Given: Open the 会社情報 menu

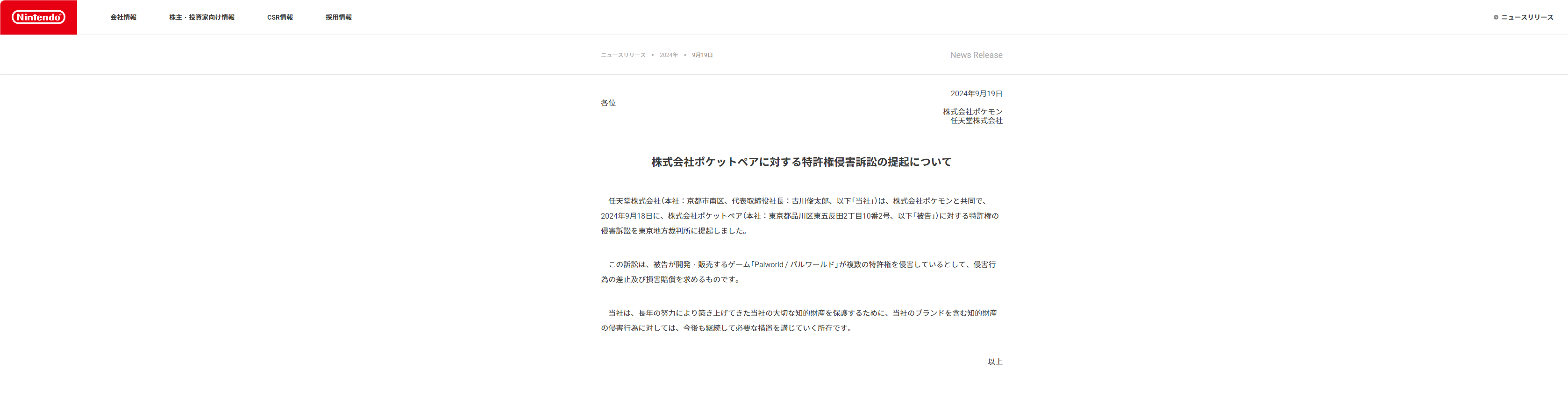Looking at the screenshot, I should point(123,18).
